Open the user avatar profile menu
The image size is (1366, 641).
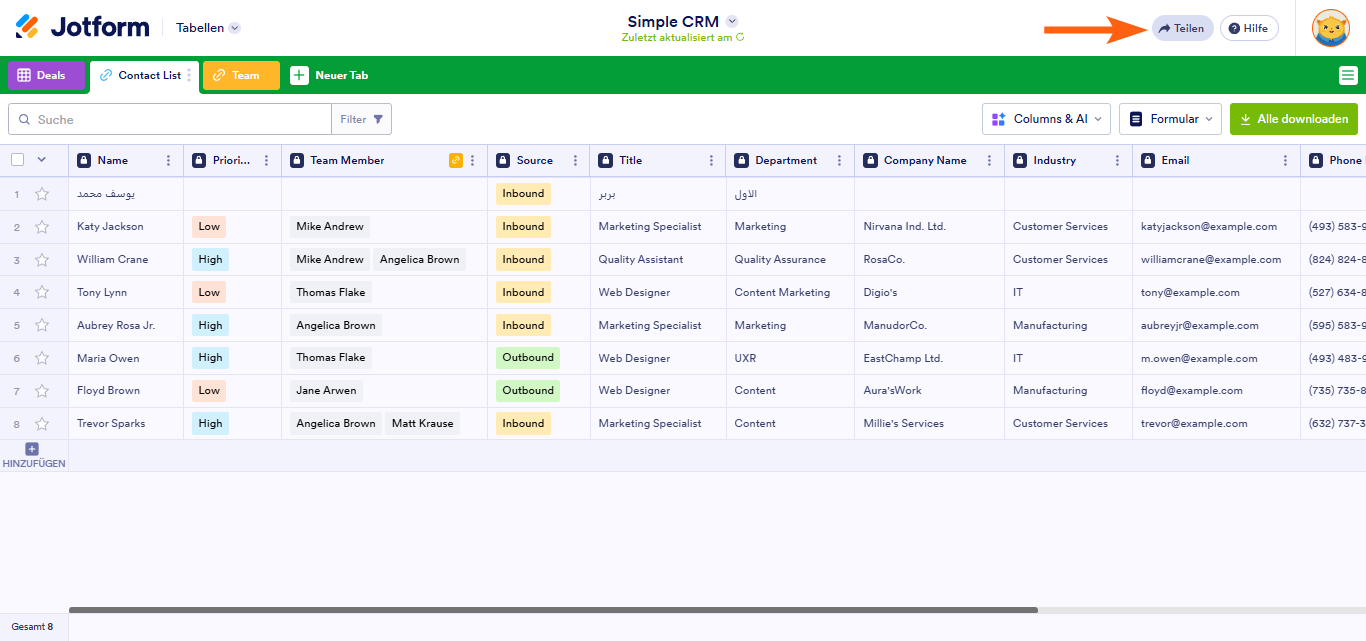point(1330,28)
